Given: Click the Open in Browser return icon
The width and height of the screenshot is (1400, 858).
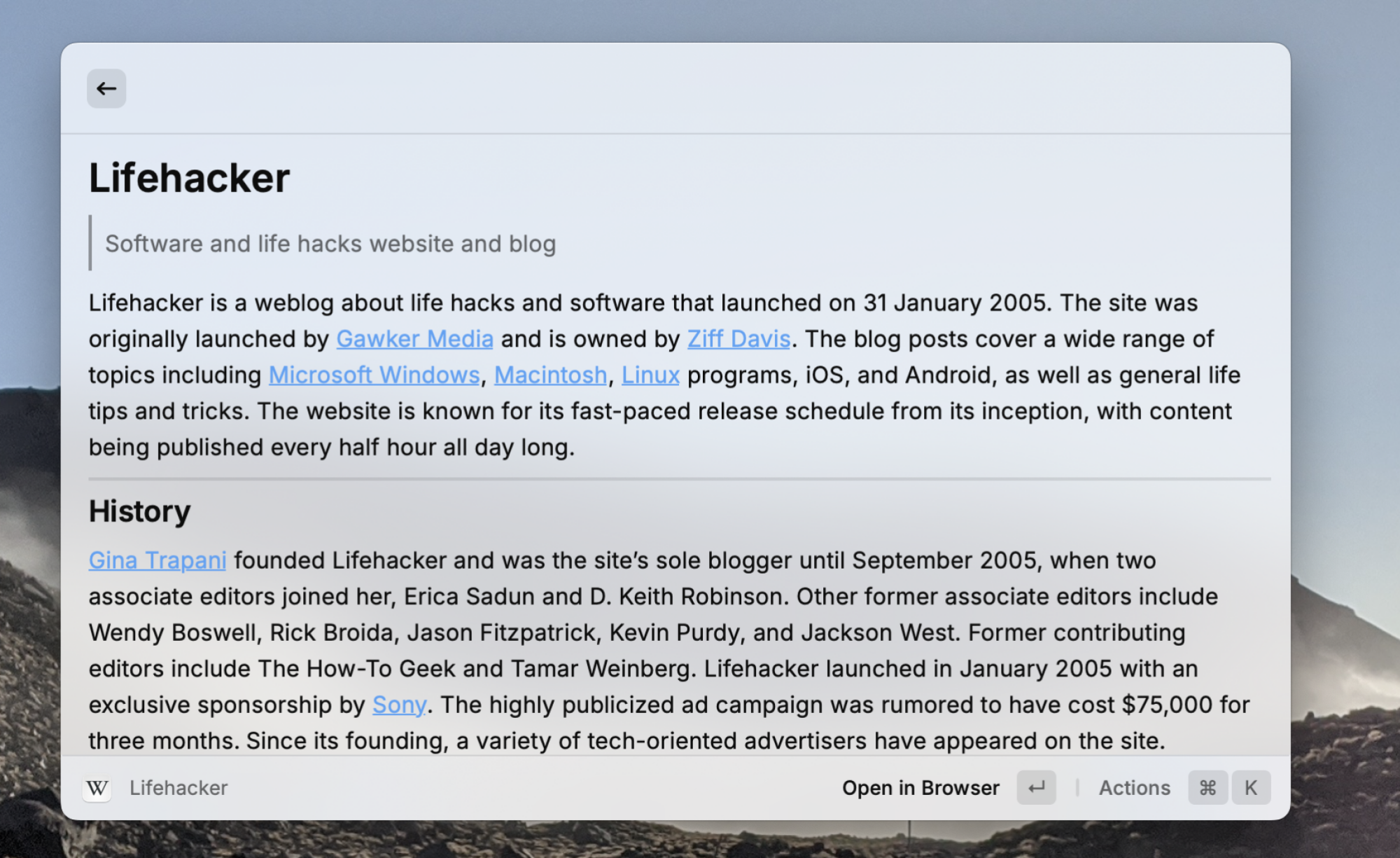Looking at the screenshot, I should [1036, 788].
